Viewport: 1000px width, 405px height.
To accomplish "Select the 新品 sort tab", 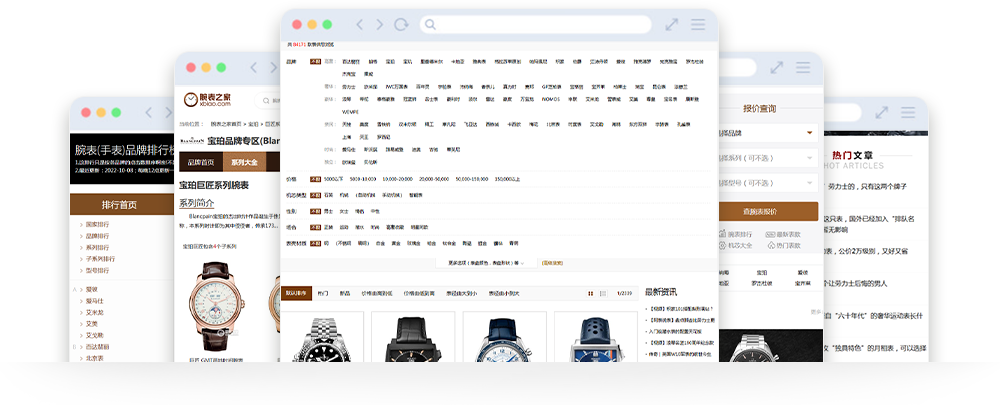I will pos(345,293).
